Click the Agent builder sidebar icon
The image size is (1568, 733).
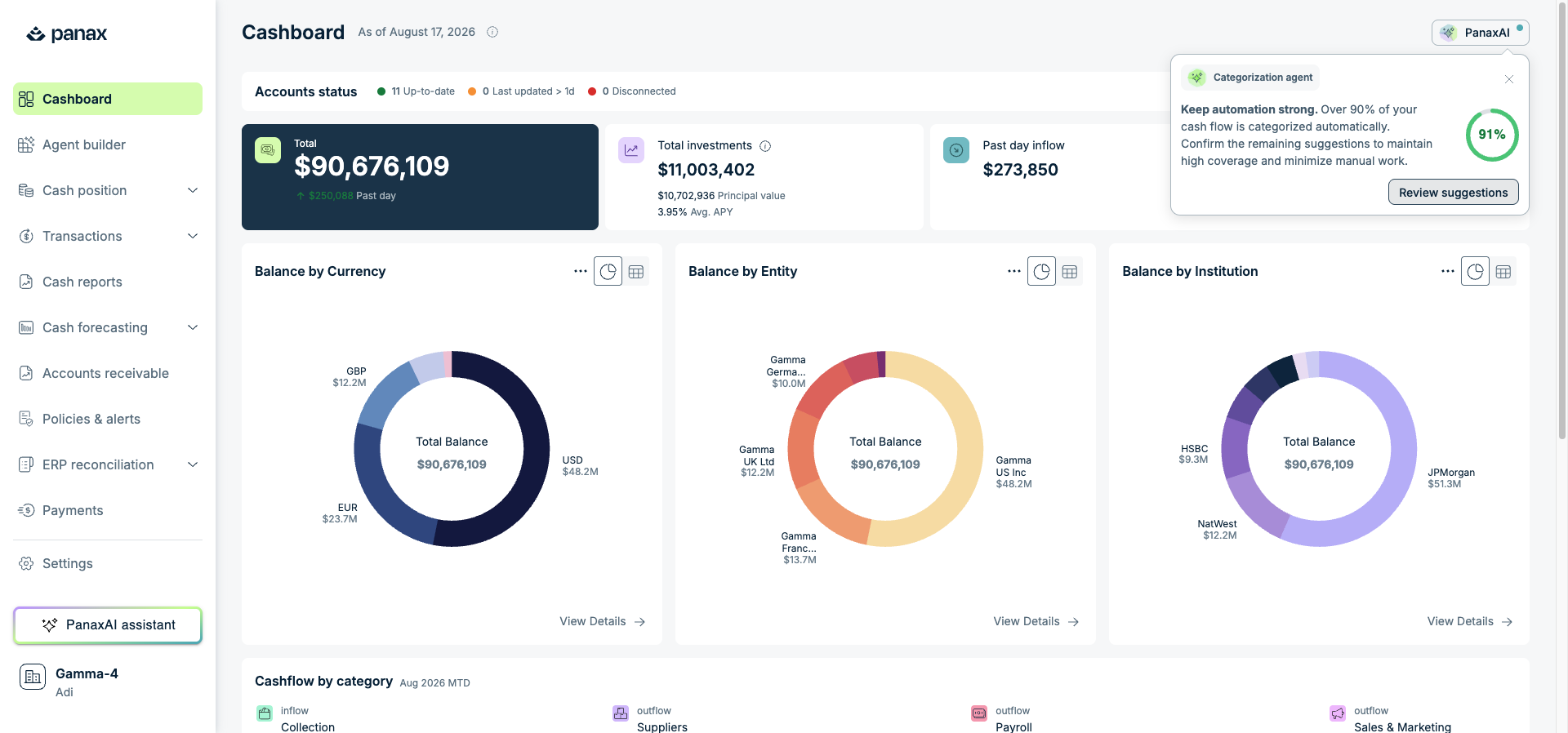point(26,144)
